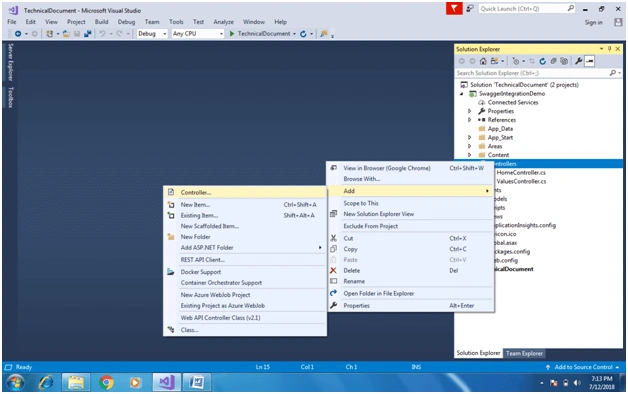Choose Existing Item... from the Add submenu
Screen dimensions: 628x394
point(245,215)
